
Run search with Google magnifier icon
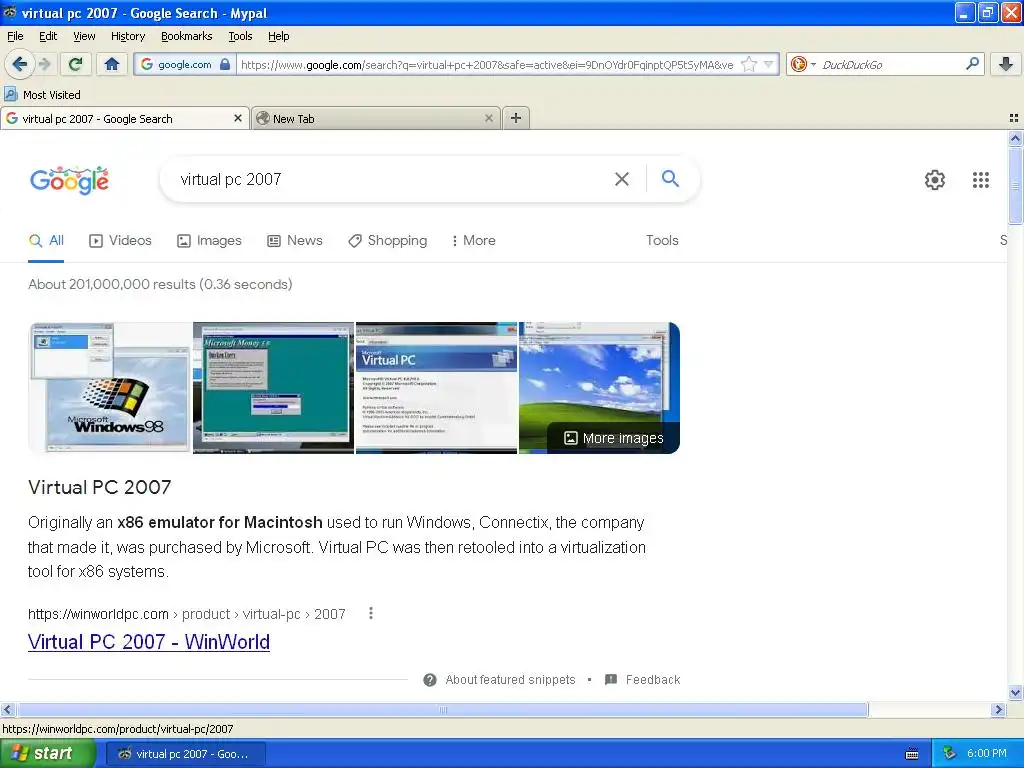tap(670, 178)
